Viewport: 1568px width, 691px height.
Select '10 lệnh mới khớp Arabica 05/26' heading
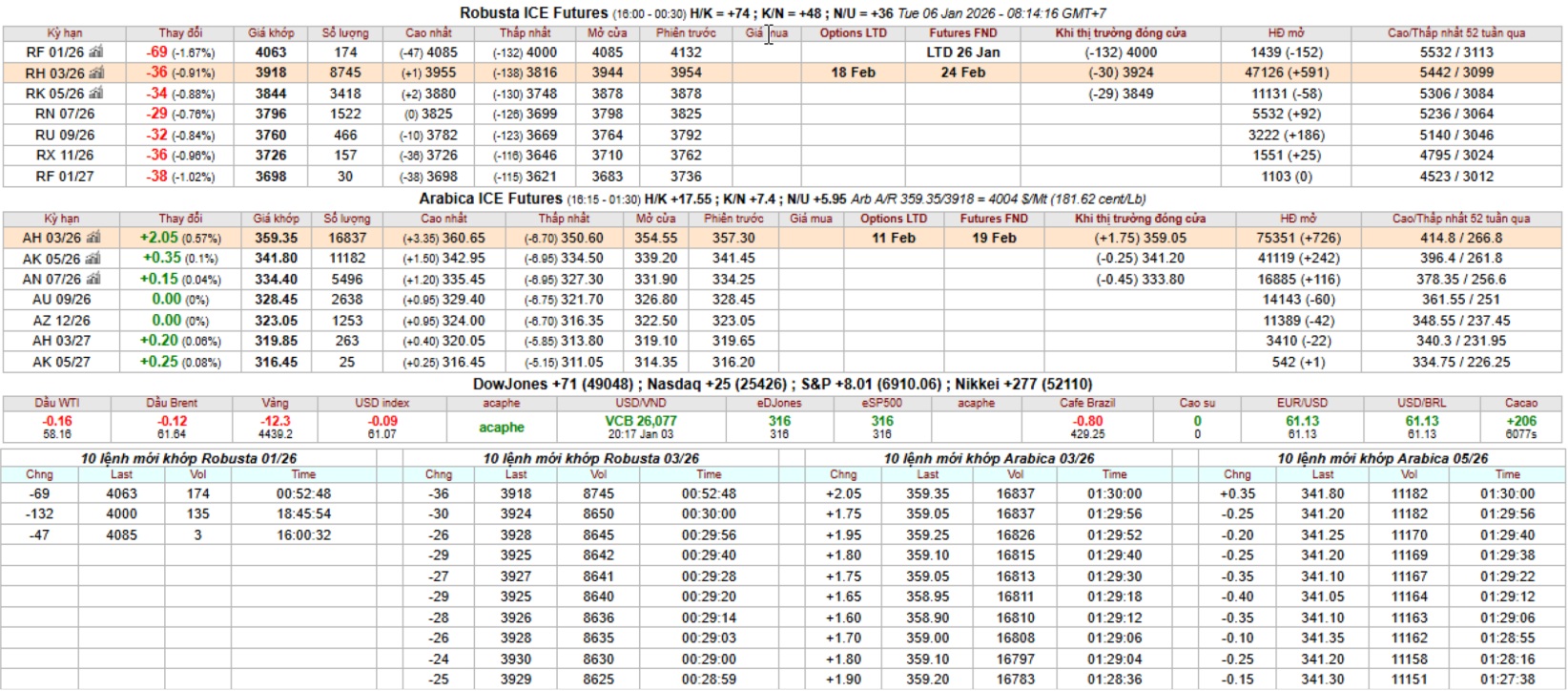(1382, 458)
